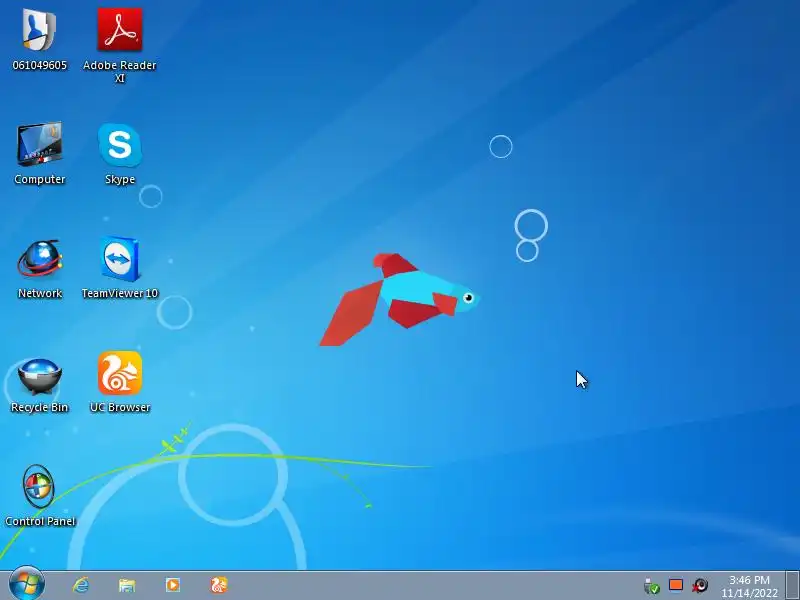This screenshot has height=600, width=800.
Task: Click the muted speaker volume tray icon
Action: pyautogui.click(x=700, y=585)
